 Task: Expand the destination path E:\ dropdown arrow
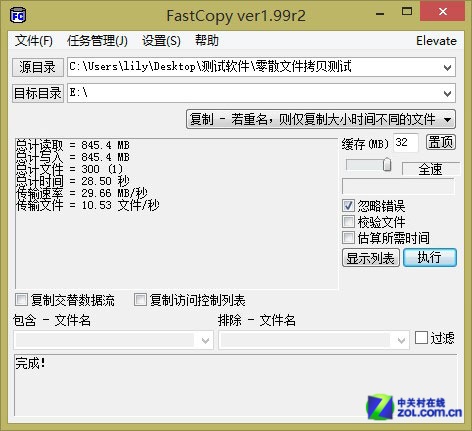tap(447, 94)
